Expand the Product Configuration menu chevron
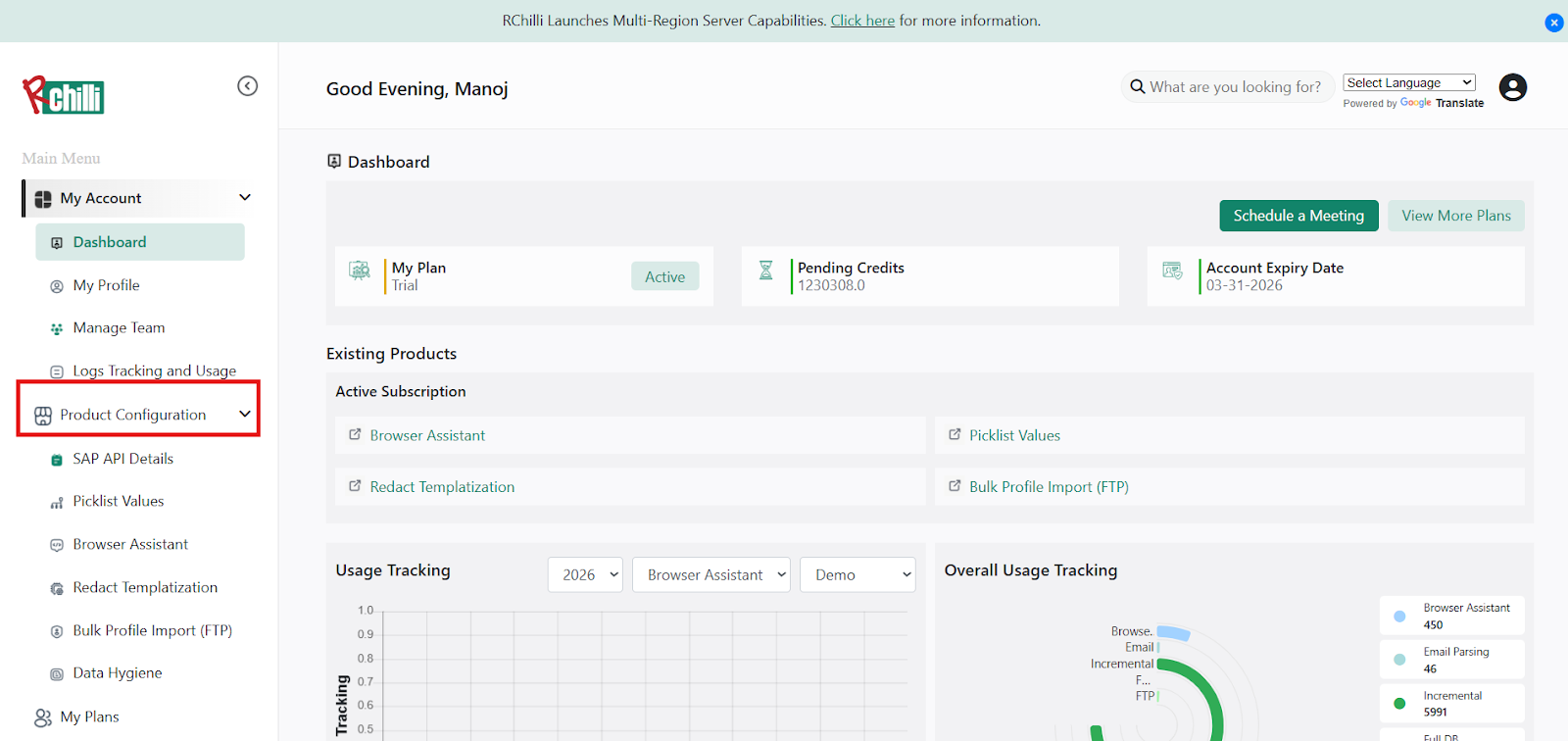The width and height of the screenshot is (1568, 741). click(x=245, y=415)
